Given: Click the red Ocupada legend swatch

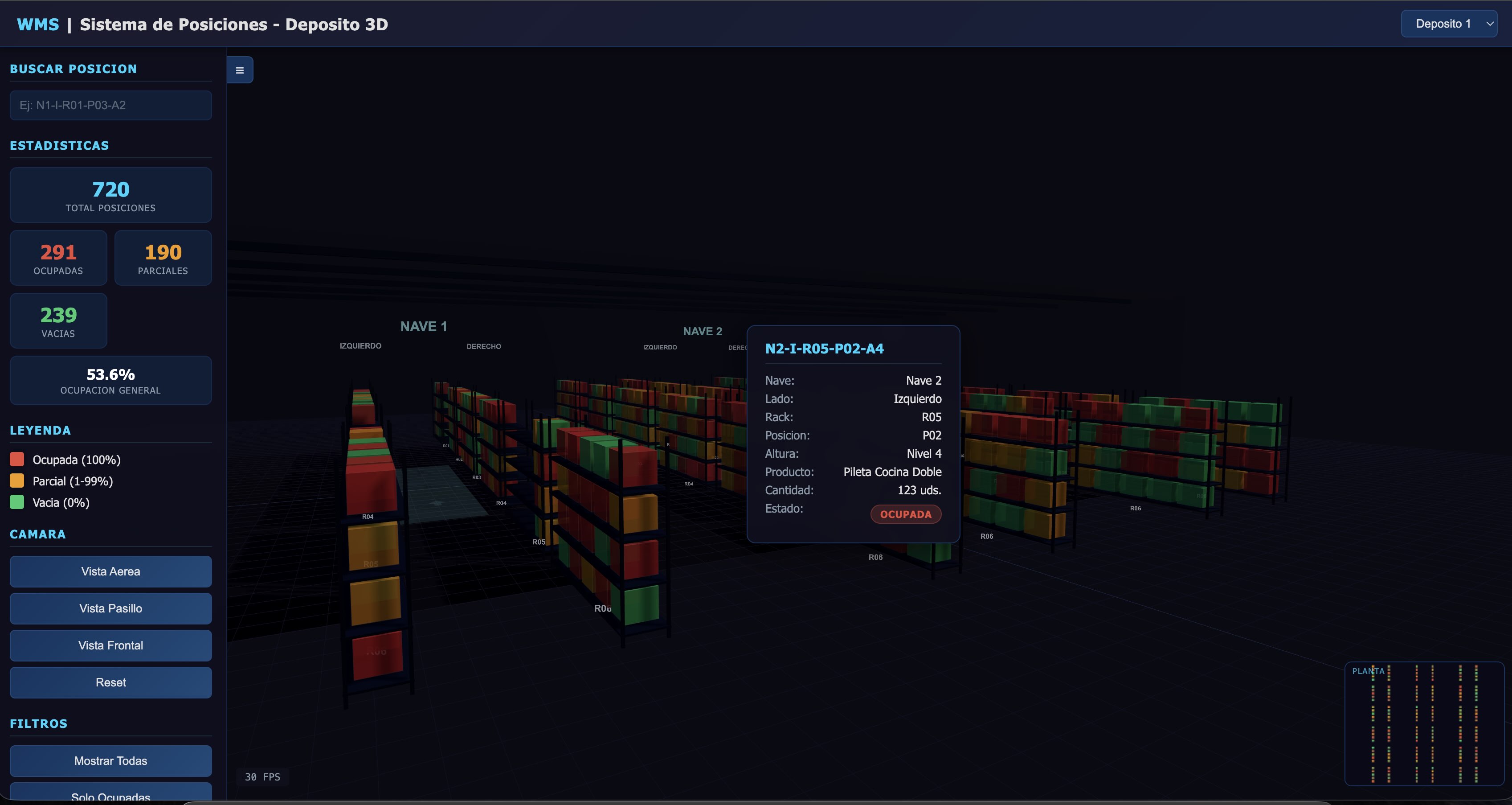Looking at the screenshot, I should (17, 459).
